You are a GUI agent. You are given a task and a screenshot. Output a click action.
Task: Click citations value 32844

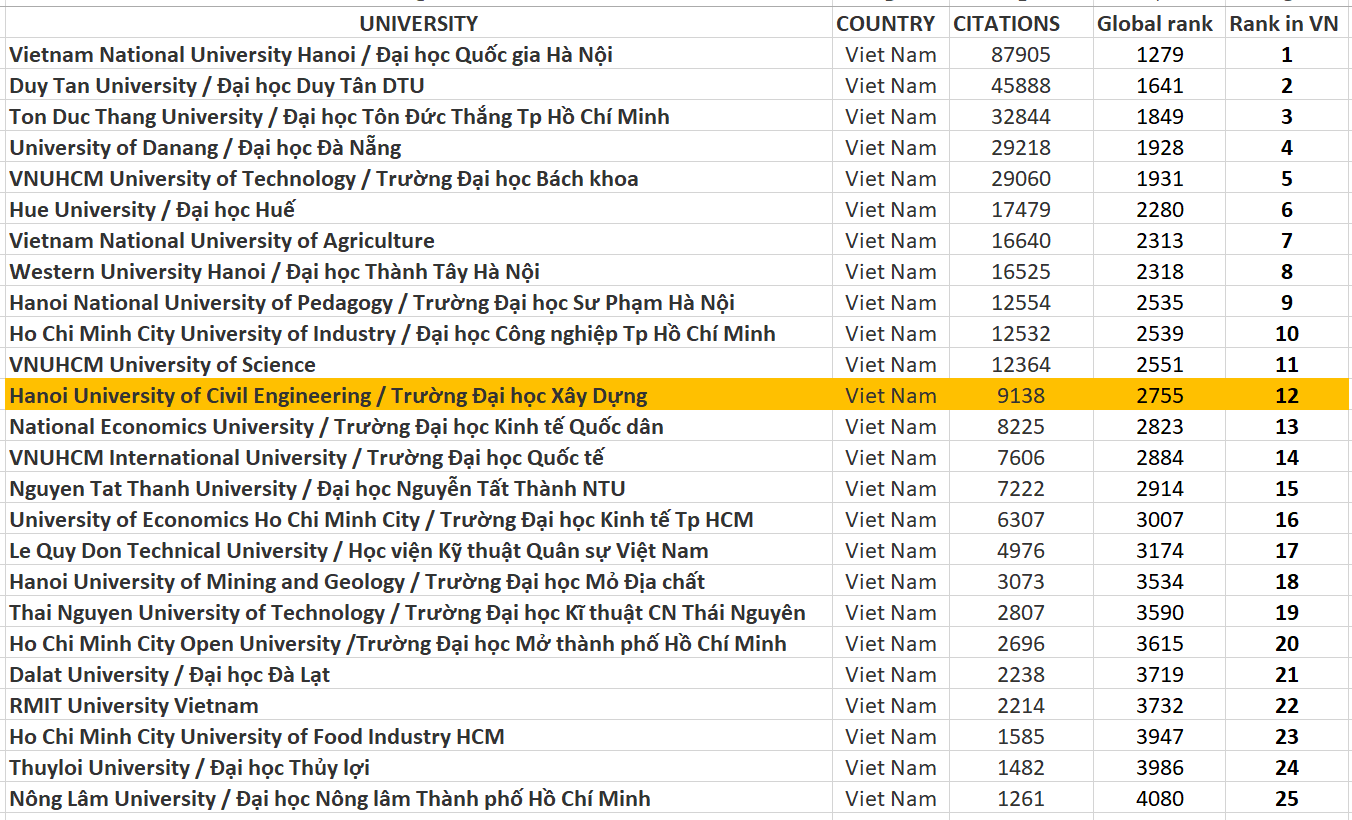pos(1020,116)
